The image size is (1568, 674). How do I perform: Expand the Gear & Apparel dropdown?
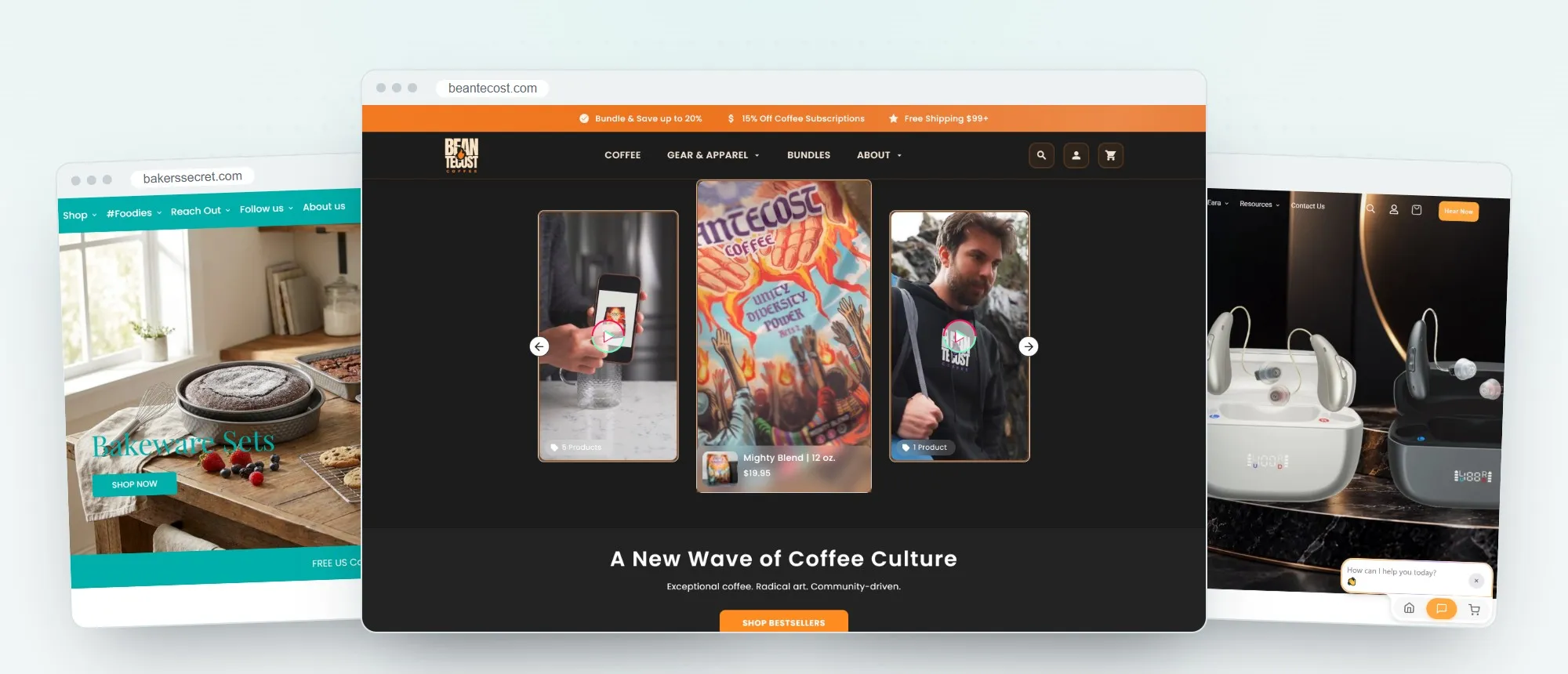click(x=713, y=155)
